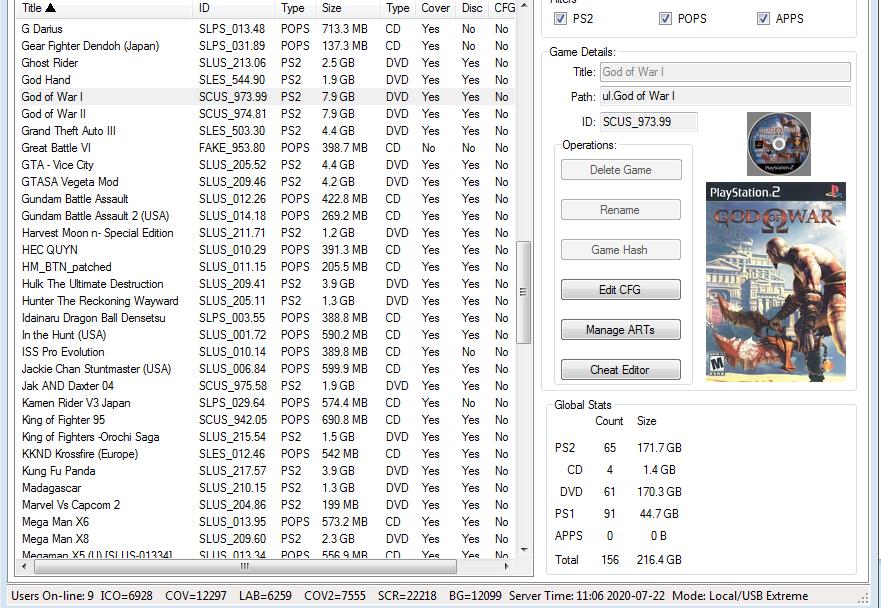Image resolution: width=881 pixels, height=608 pixels.
Task: Select the HM_BTN_patched entry
Action: coord(267,267)
